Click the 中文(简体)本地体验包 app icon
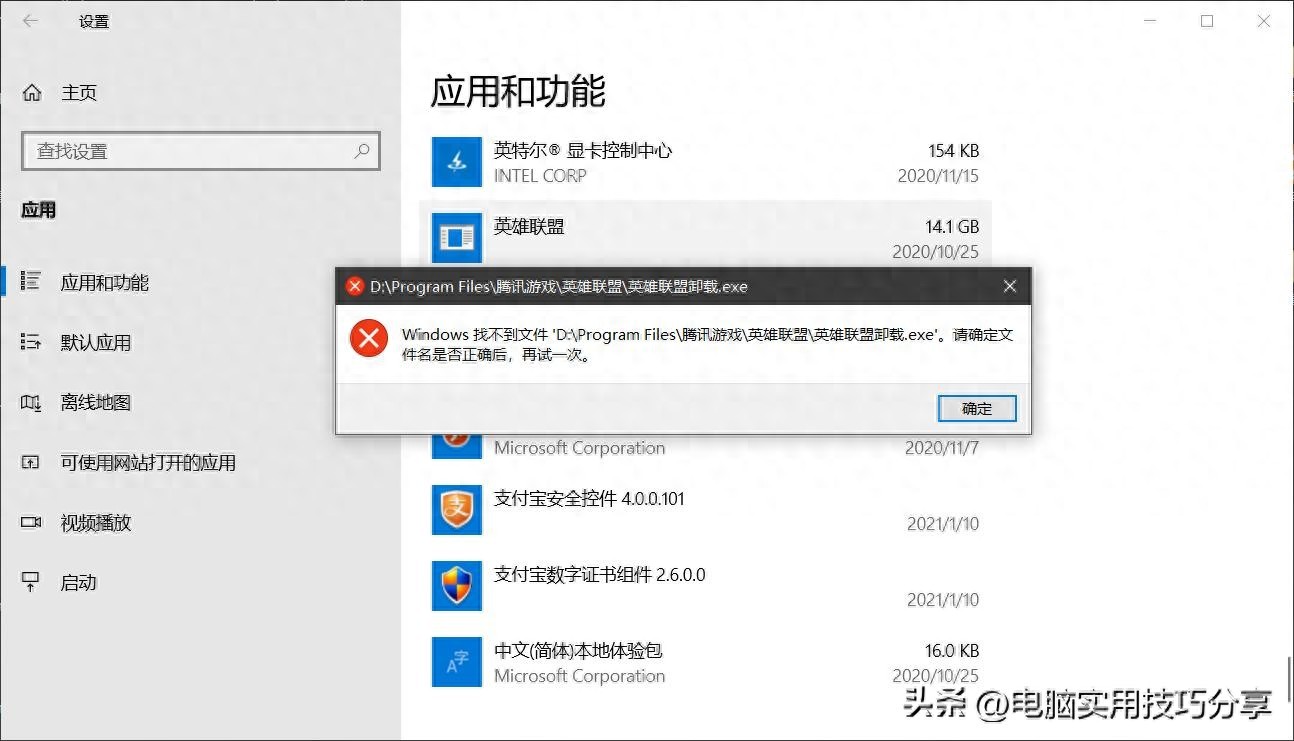Image resolution: width=1294 pixels, height=741 pixels. pos(457,662)
